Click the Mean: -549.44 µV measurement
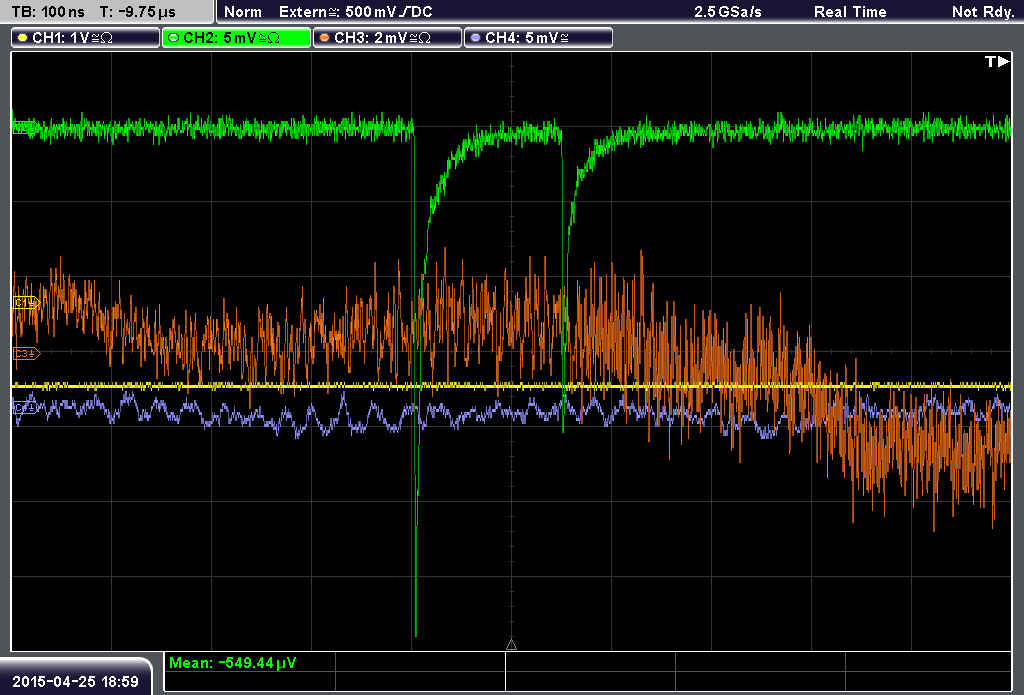 pos(232,663)
